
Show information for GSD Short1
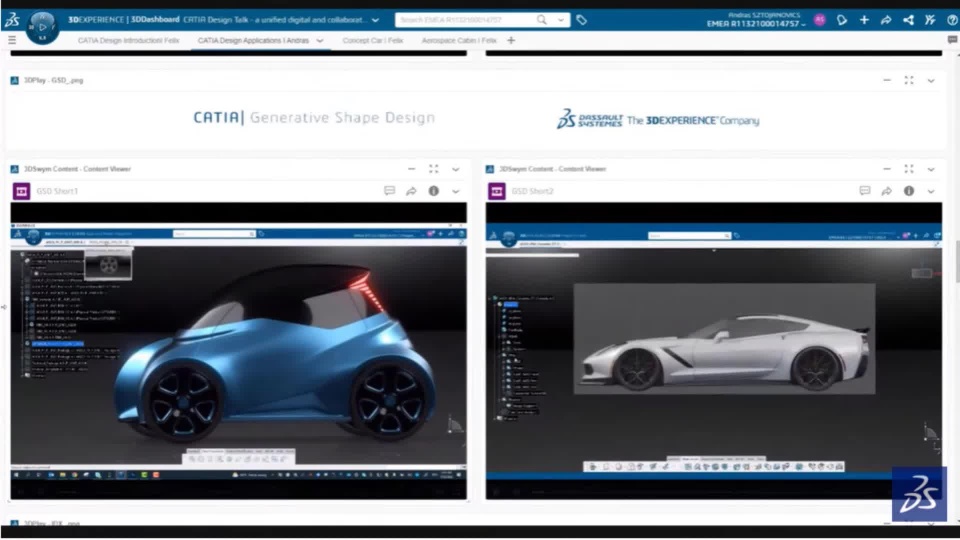pyautogui.click(x=433, y=191)
